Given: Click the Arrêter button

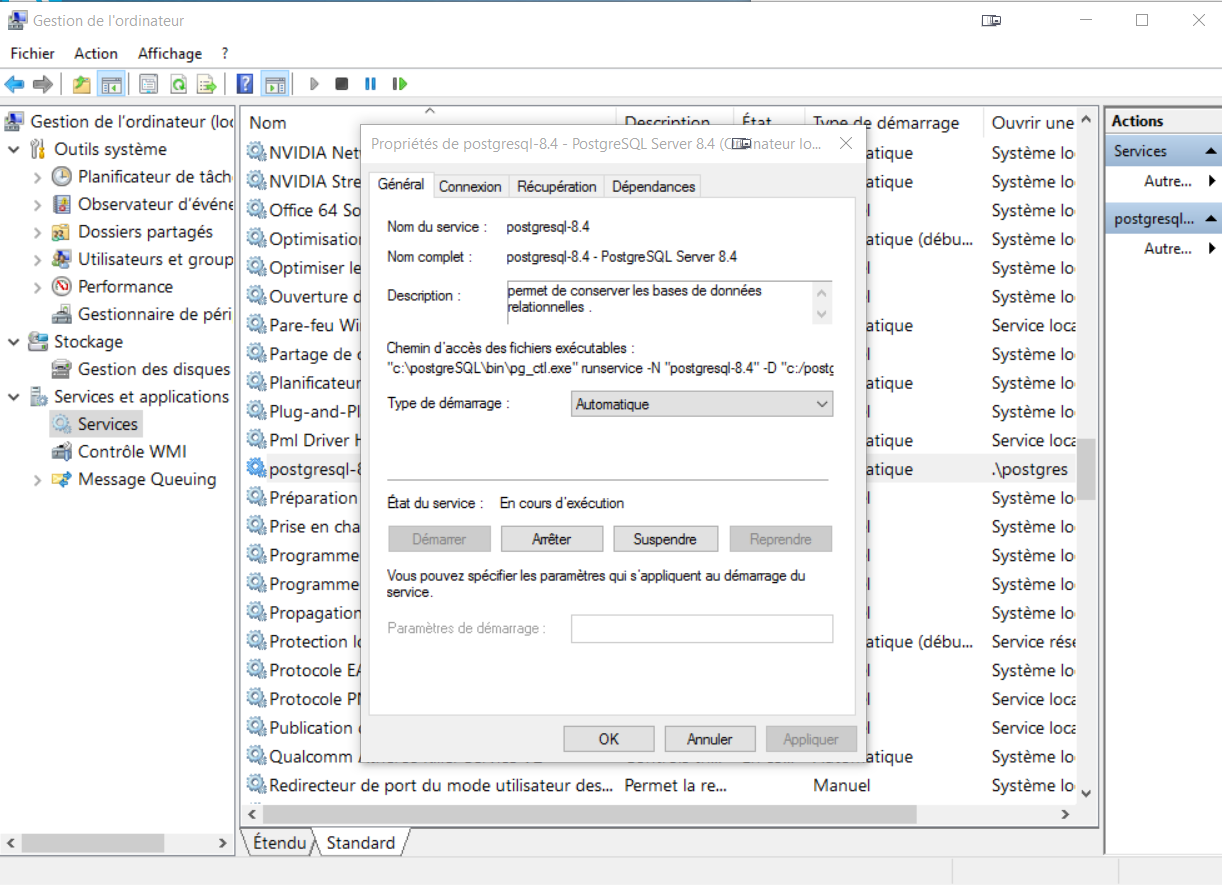Looking at the screenshot, I should click(552, 539).
